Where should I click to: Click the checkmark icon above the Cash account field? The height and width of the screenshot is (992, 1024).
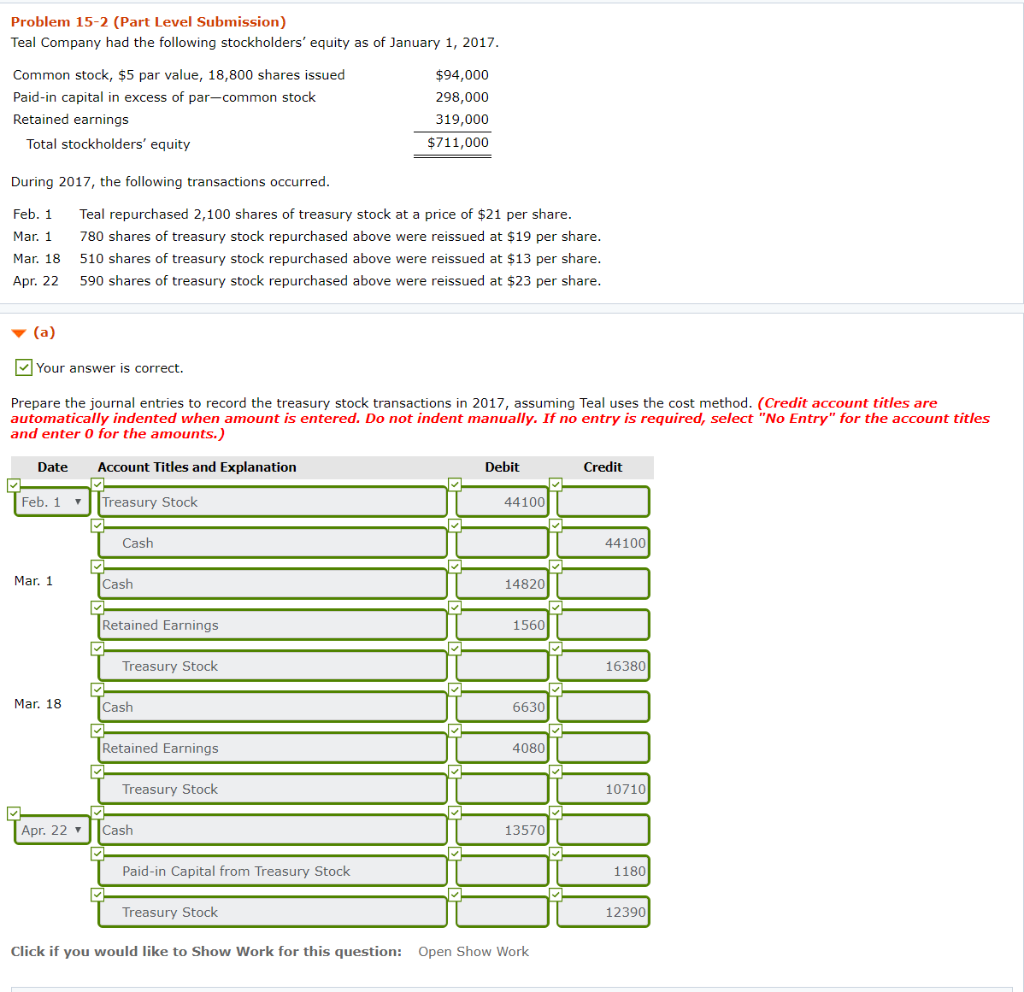point(97,525)
